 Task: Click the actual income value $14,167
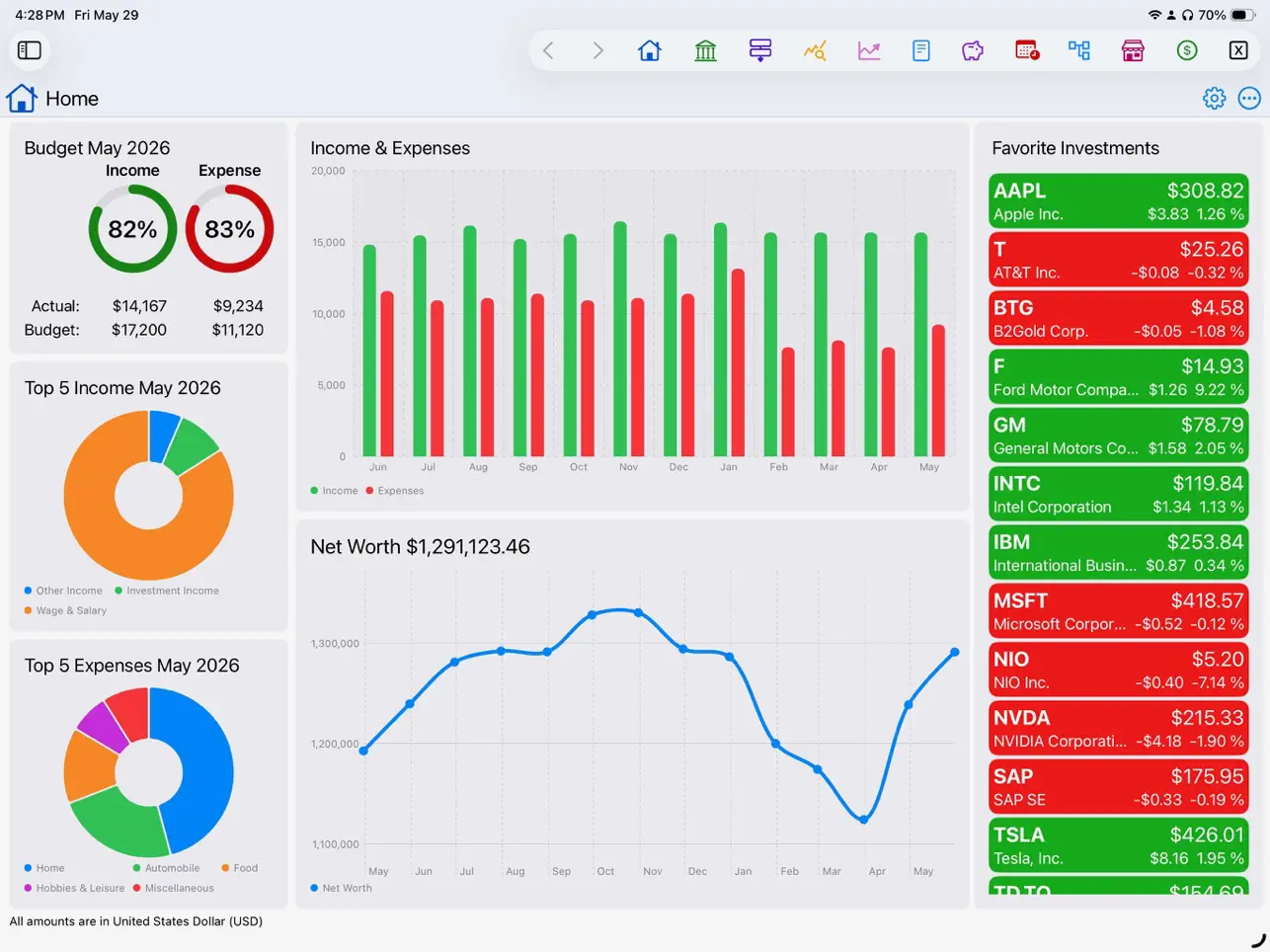pyautogui.click(x=139, y=306)
